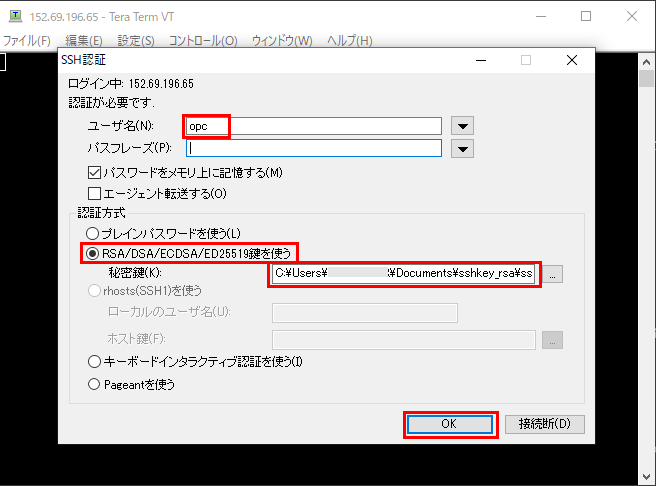
Task: Expand the passphrase dropdown arrow
Action: (x=461, y=149)
